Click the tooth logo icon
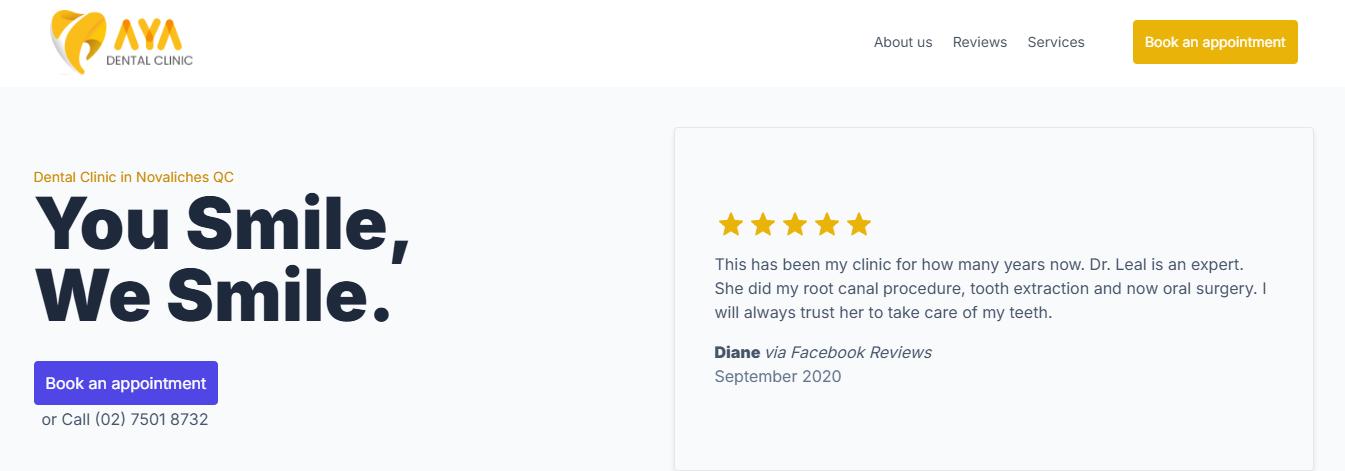The height and width of the screenshot is (471, 1345). click(x=78, y=40)
